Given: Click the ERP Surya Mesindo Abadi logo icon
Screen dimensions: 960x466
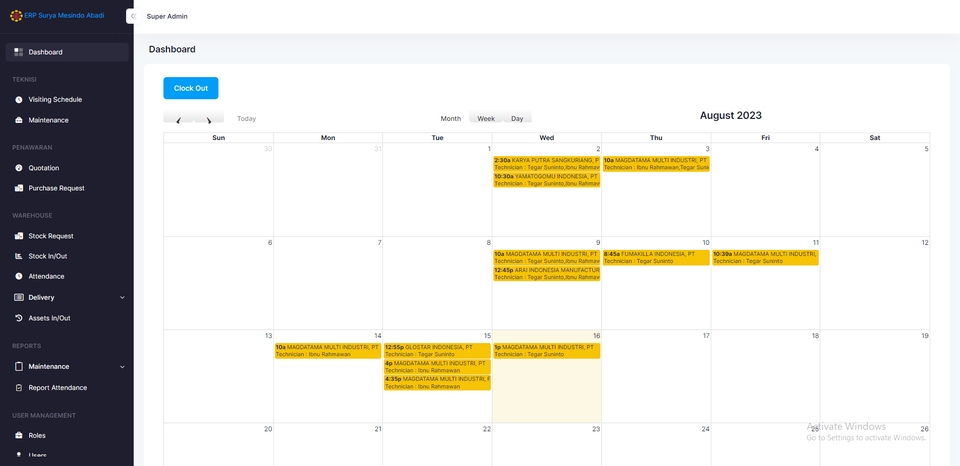Looking at the screenshot, I should click(17, 16).
